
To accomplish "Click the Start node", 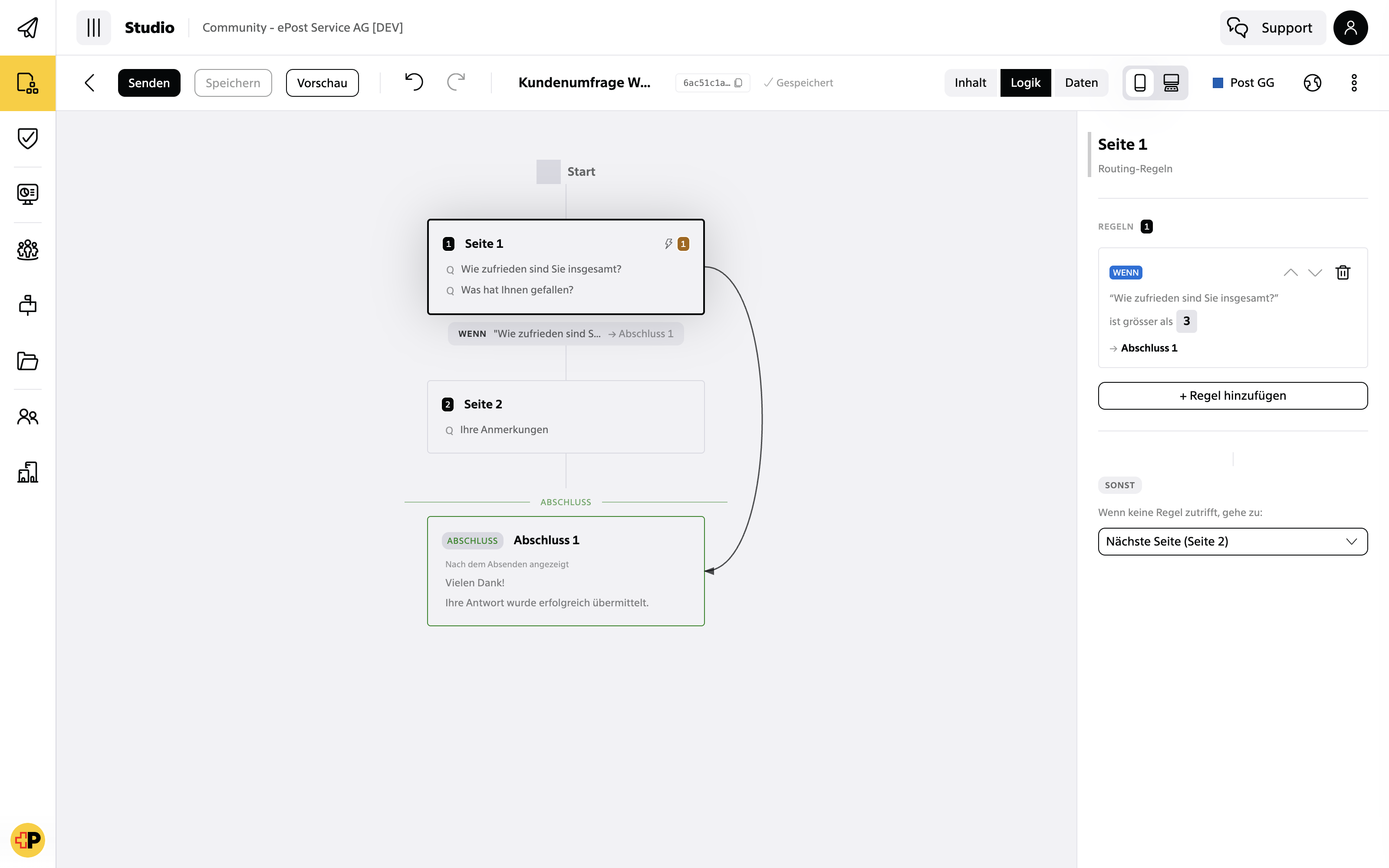I will coord(566,172).
